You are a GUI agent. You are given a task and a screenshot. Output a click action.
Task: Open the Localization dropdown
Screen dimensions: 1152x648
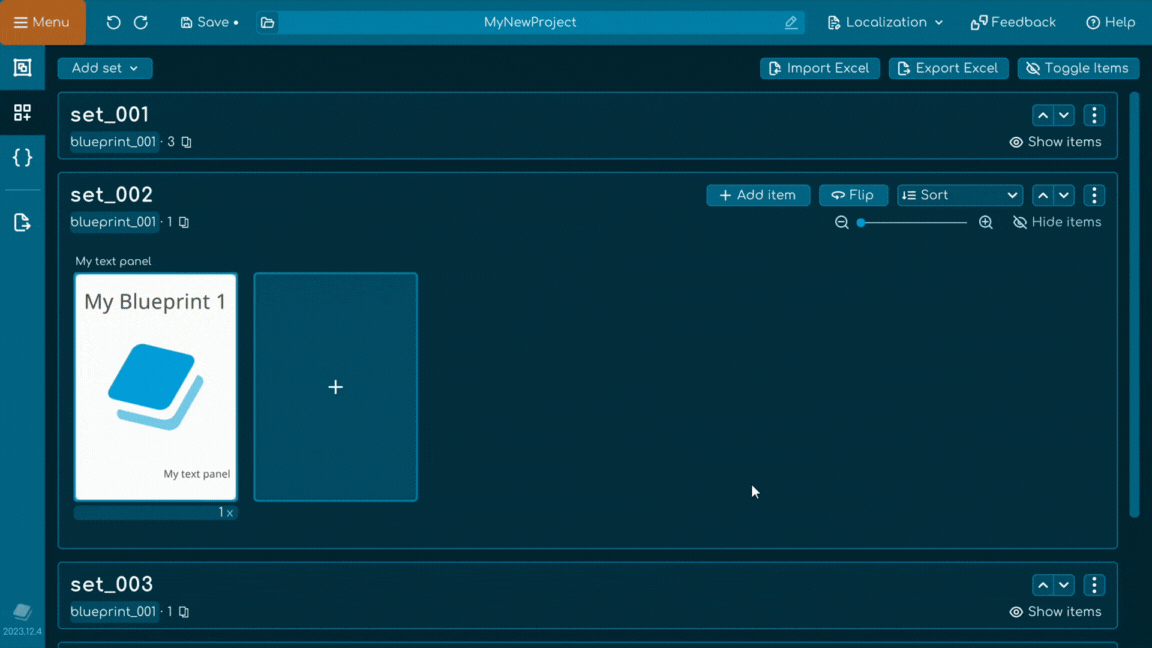[x=884, y=22]
